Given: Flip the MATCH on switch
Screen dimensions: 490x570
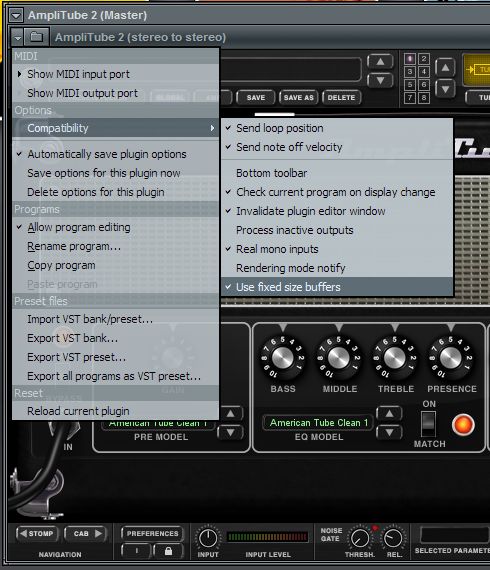Looking at the screenshot, I should pos(428,424).
